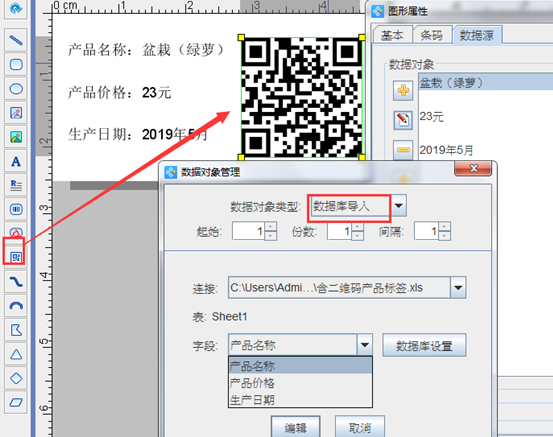This screenshot has width=553, height=437.
Task: Click the 起始 number field
Action: coord(248,231)
